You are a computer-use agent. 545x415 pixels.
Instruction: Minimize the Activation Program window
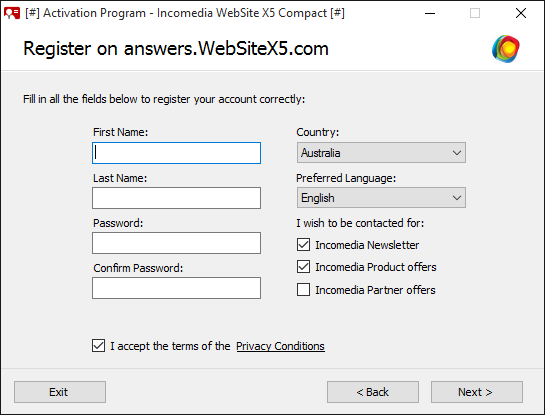[430, 14]
